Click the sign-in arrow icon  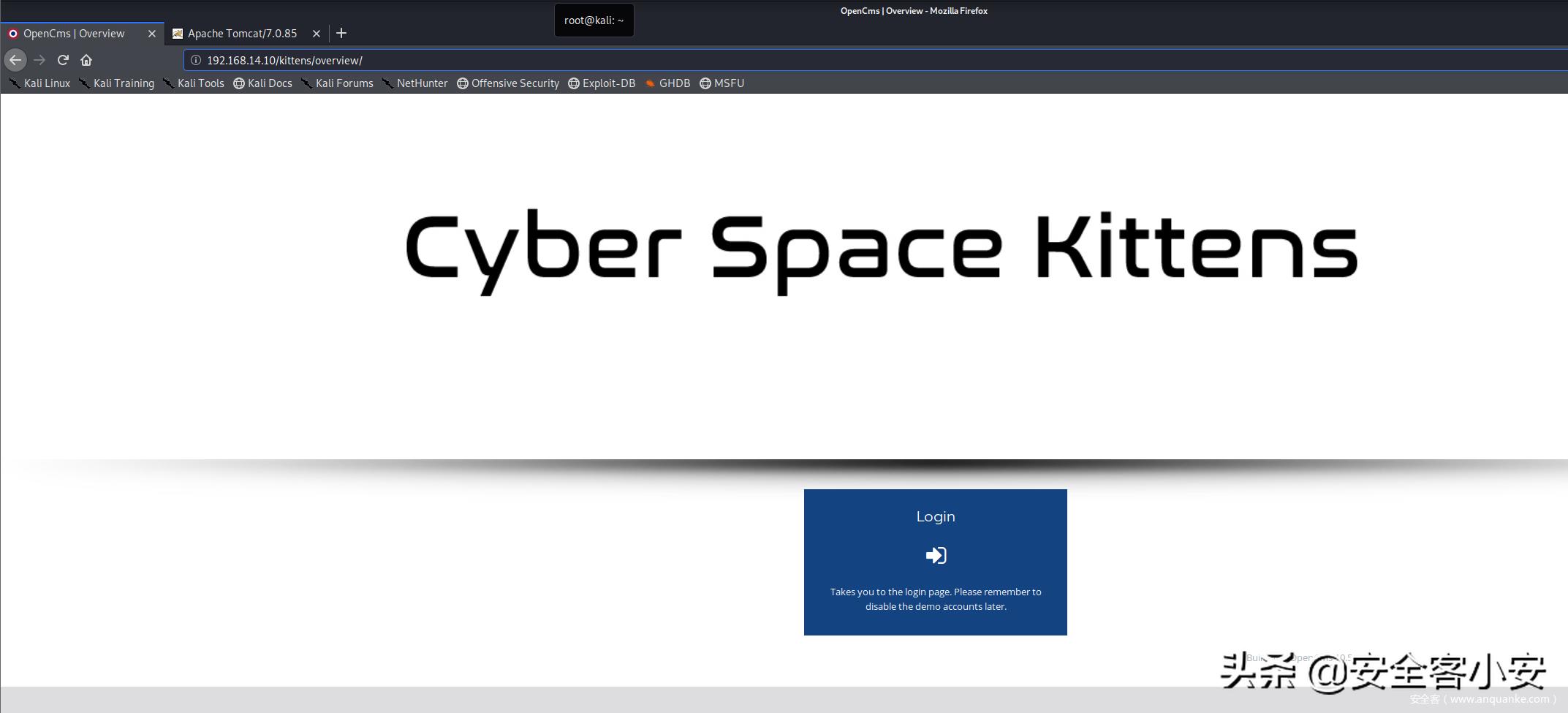(936, 556)
